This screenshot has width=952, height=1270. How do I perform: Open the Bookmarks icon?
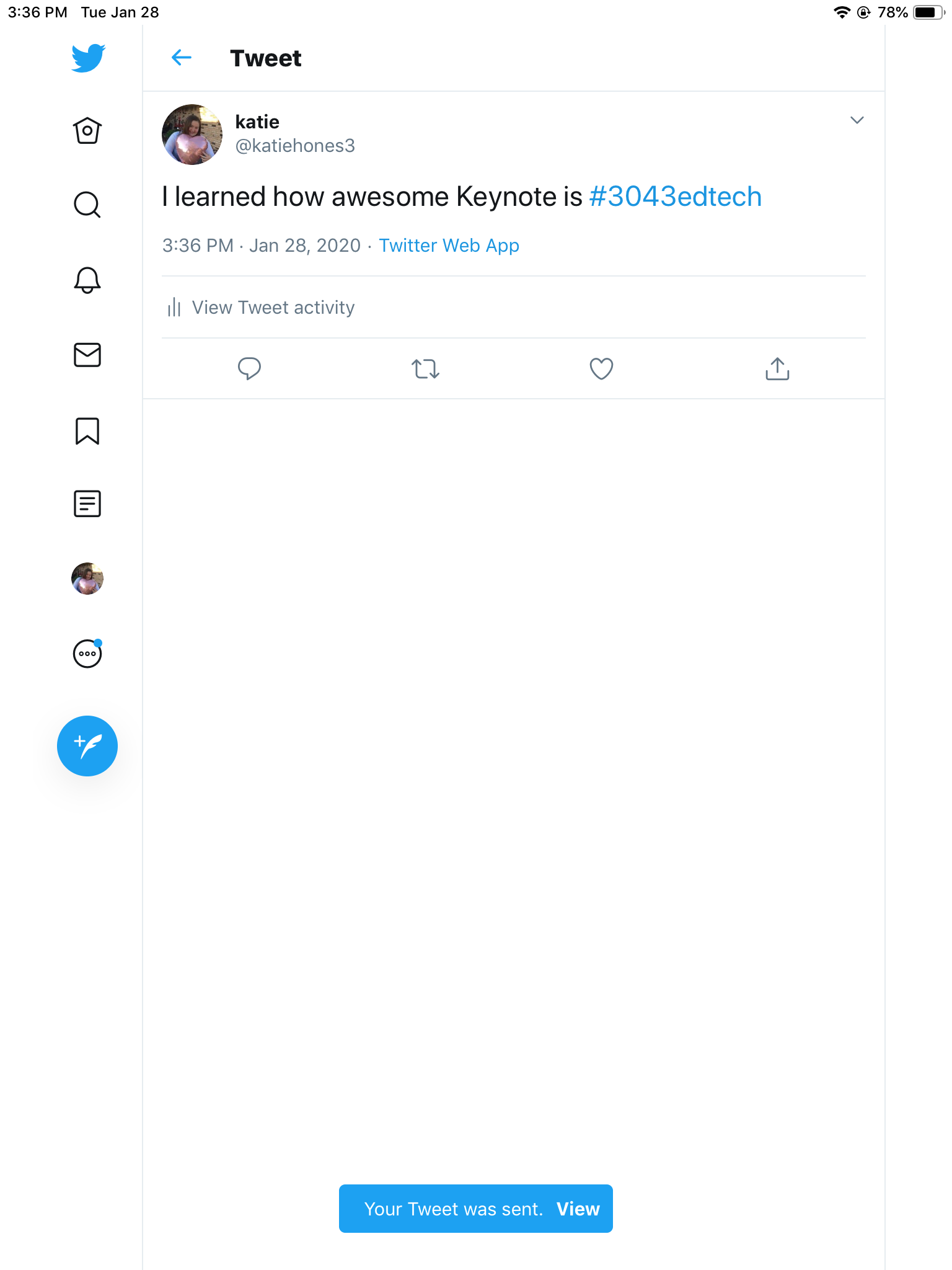pos(87,431)
